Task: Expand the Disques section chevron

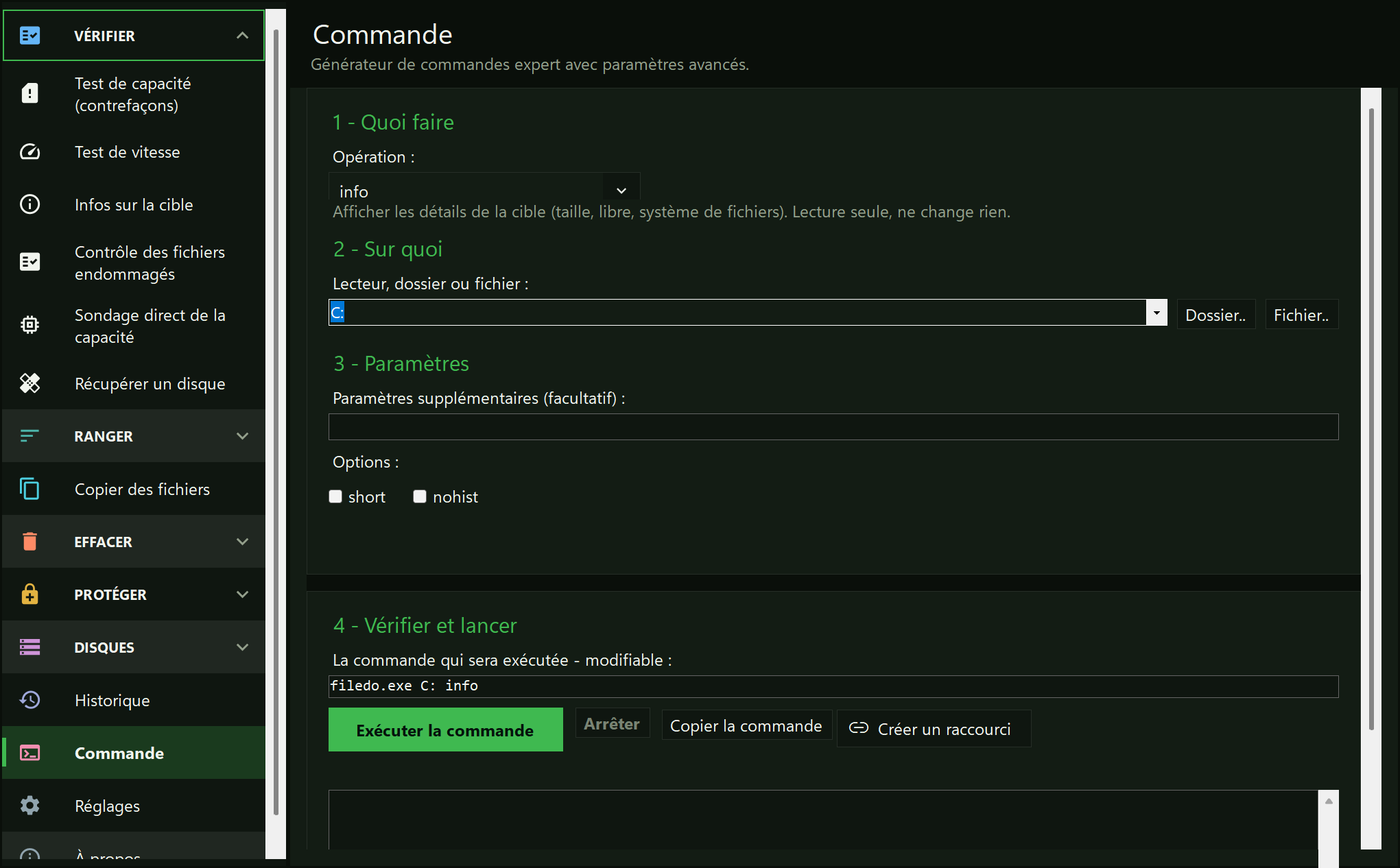Action: (242, 647)
